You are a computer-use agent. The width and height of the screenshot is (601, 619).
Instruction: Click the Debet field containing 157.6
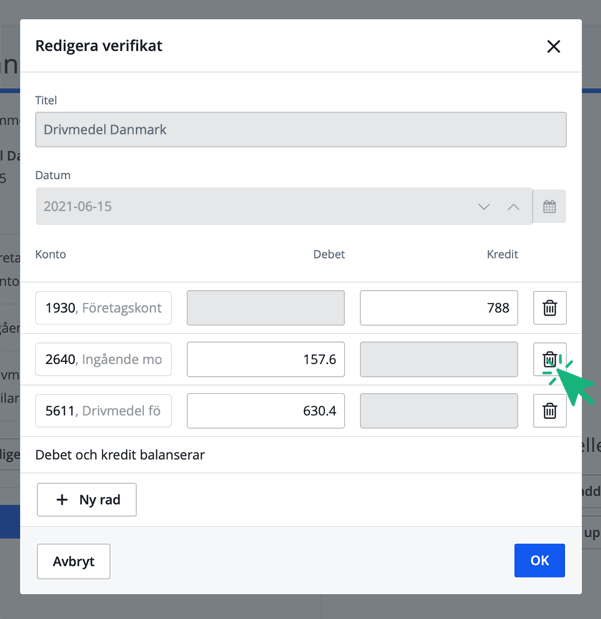pyautogui.click(x=265, y=359)
